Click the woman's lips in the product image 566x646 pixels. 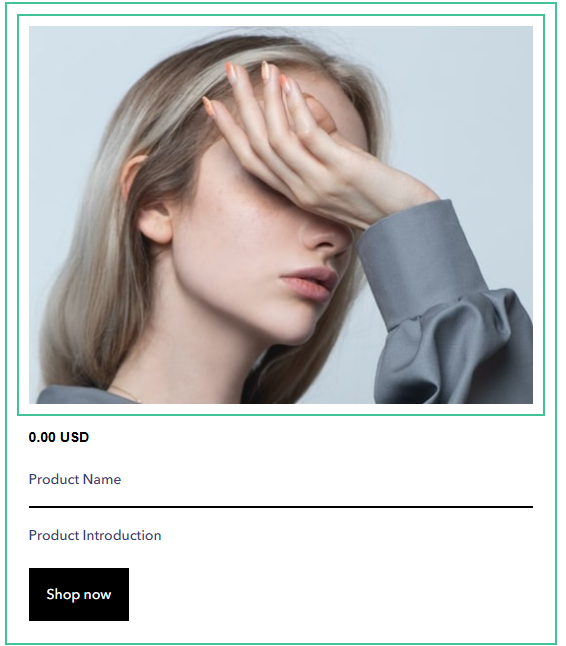[307, 282]
